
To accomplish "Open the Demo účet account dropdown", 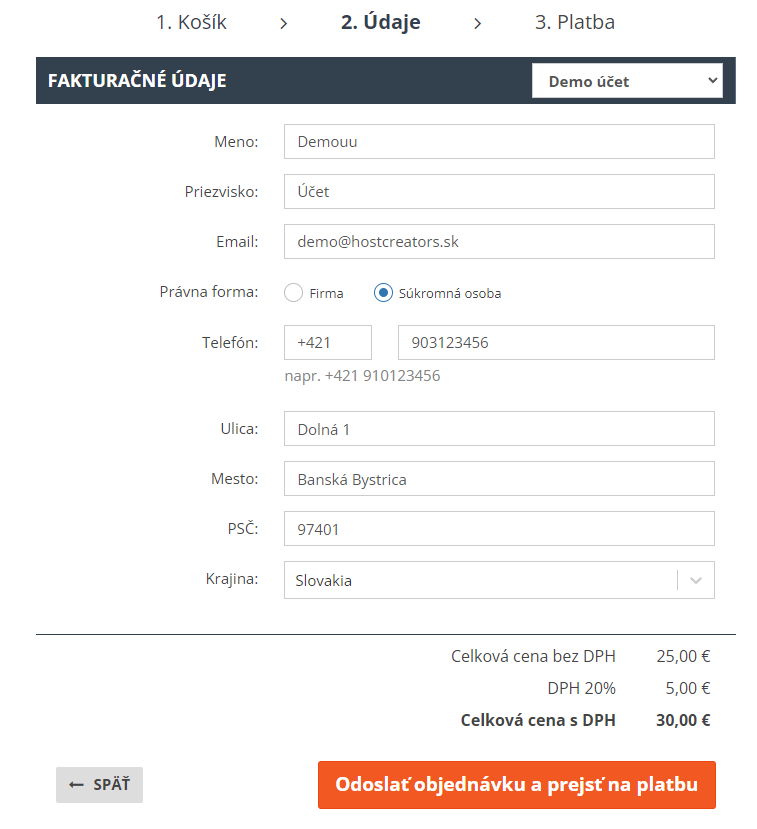I will (x=627, y=81).
